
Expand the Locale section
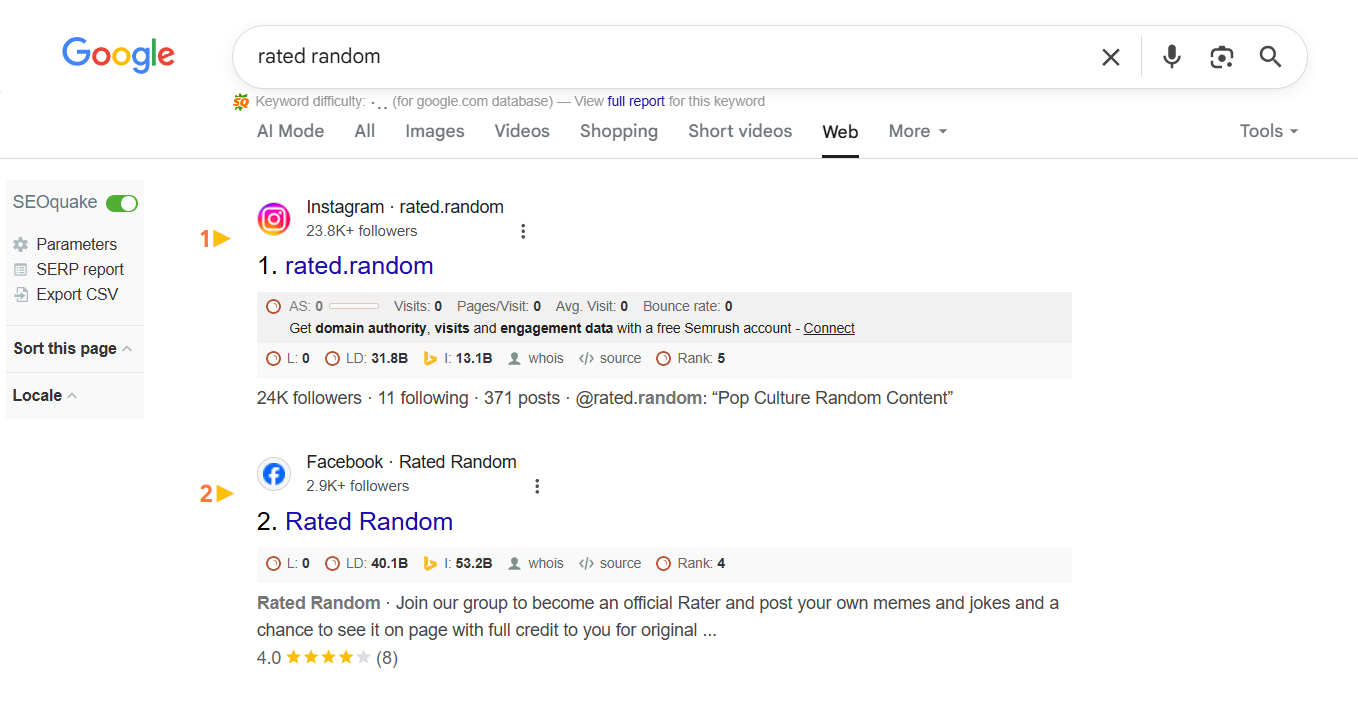[45, 396]
